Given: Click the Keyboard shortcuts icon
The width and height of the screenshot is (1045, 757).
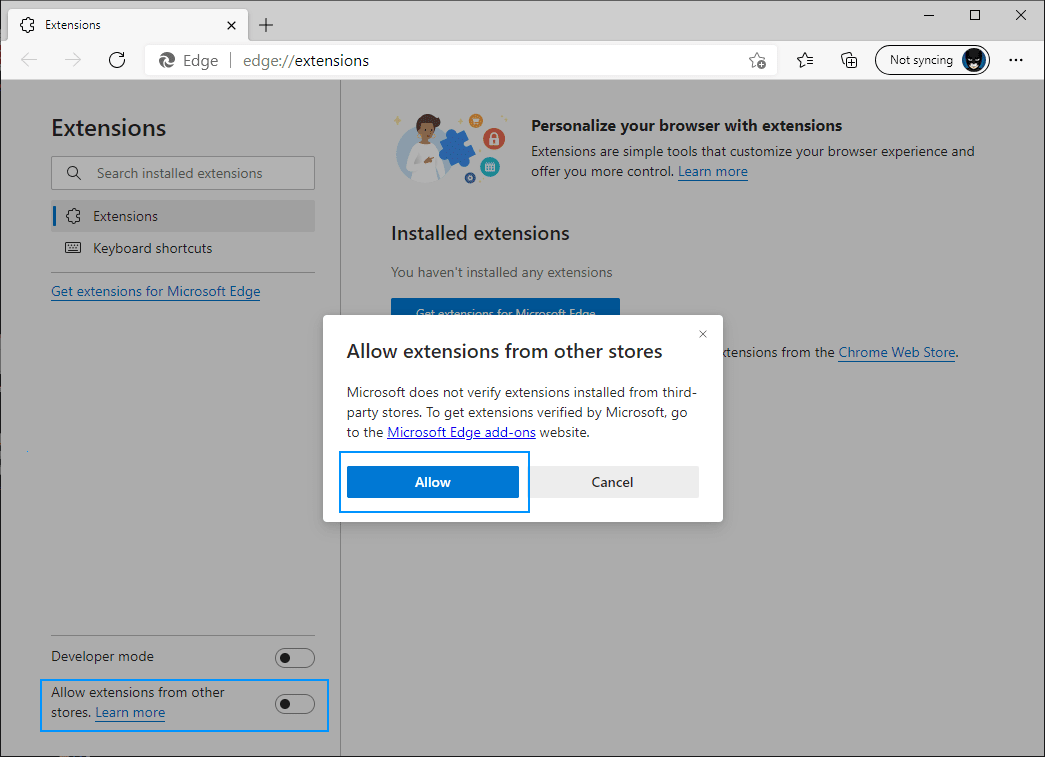Looking at the screenshot, I should (x=72, y=248).
